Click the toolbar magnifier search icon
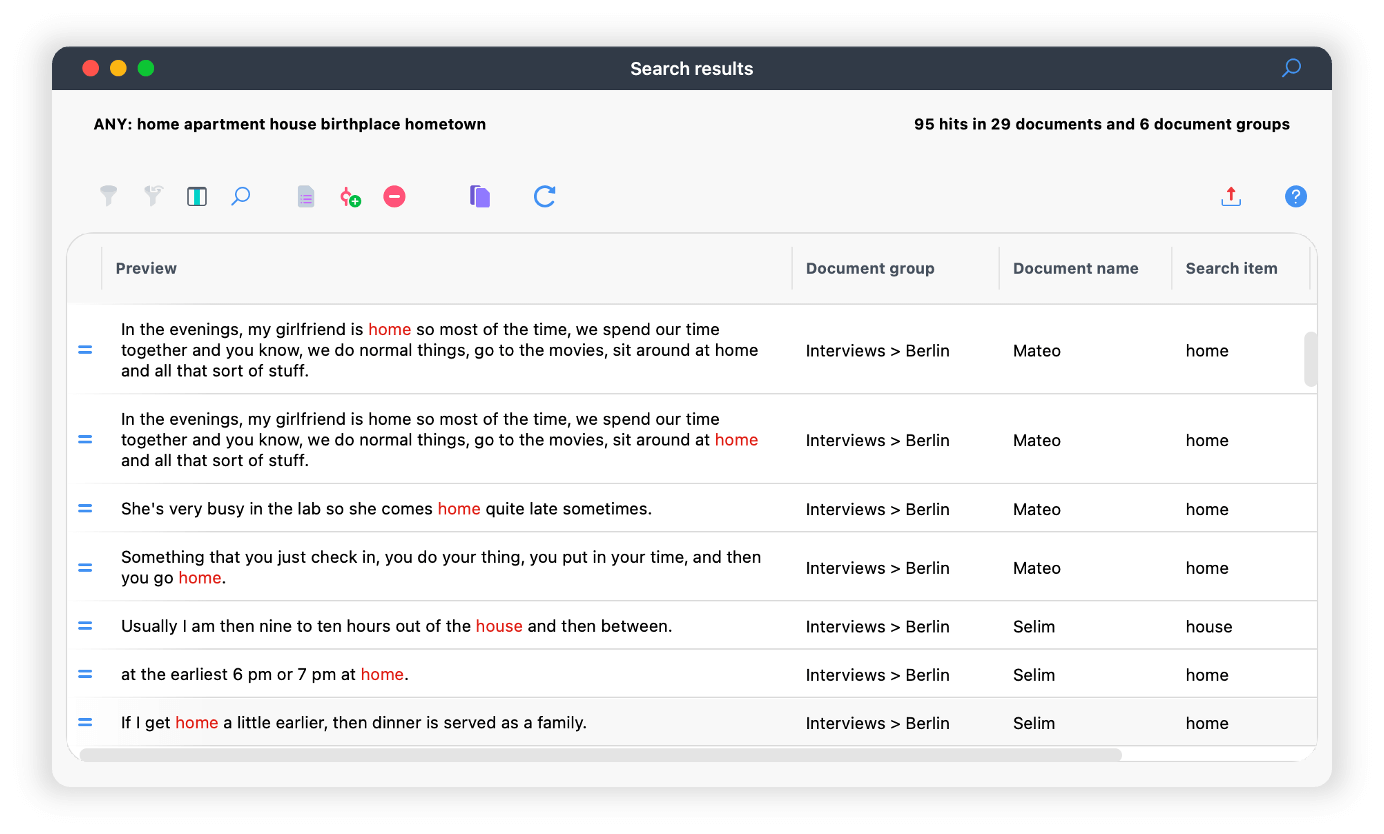The height and width of the screenshot is (834, 1384). tap(241, 196)
